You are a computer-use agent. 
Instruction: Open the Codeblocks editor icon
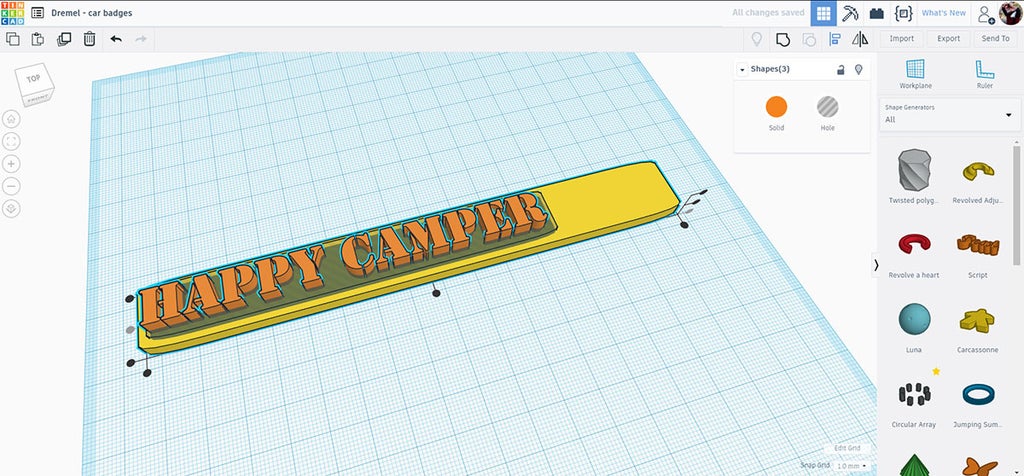click(903, 13)
